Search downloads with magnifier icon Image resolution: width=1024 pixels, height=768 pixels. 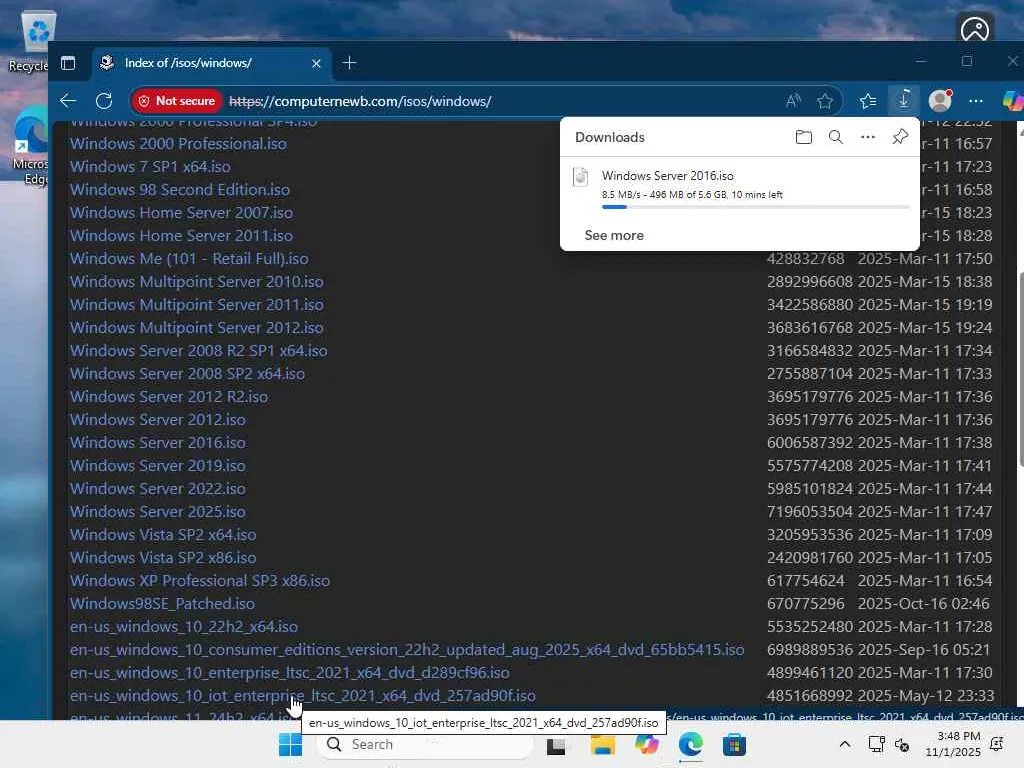[x=836, y=136]
